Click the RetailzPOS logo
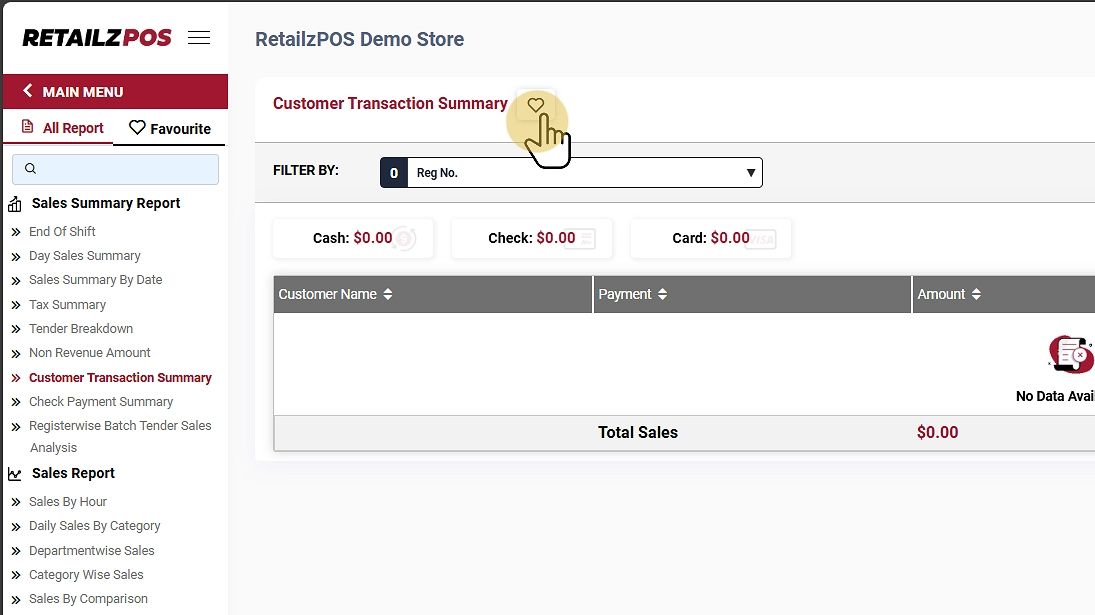 point(97,38)
